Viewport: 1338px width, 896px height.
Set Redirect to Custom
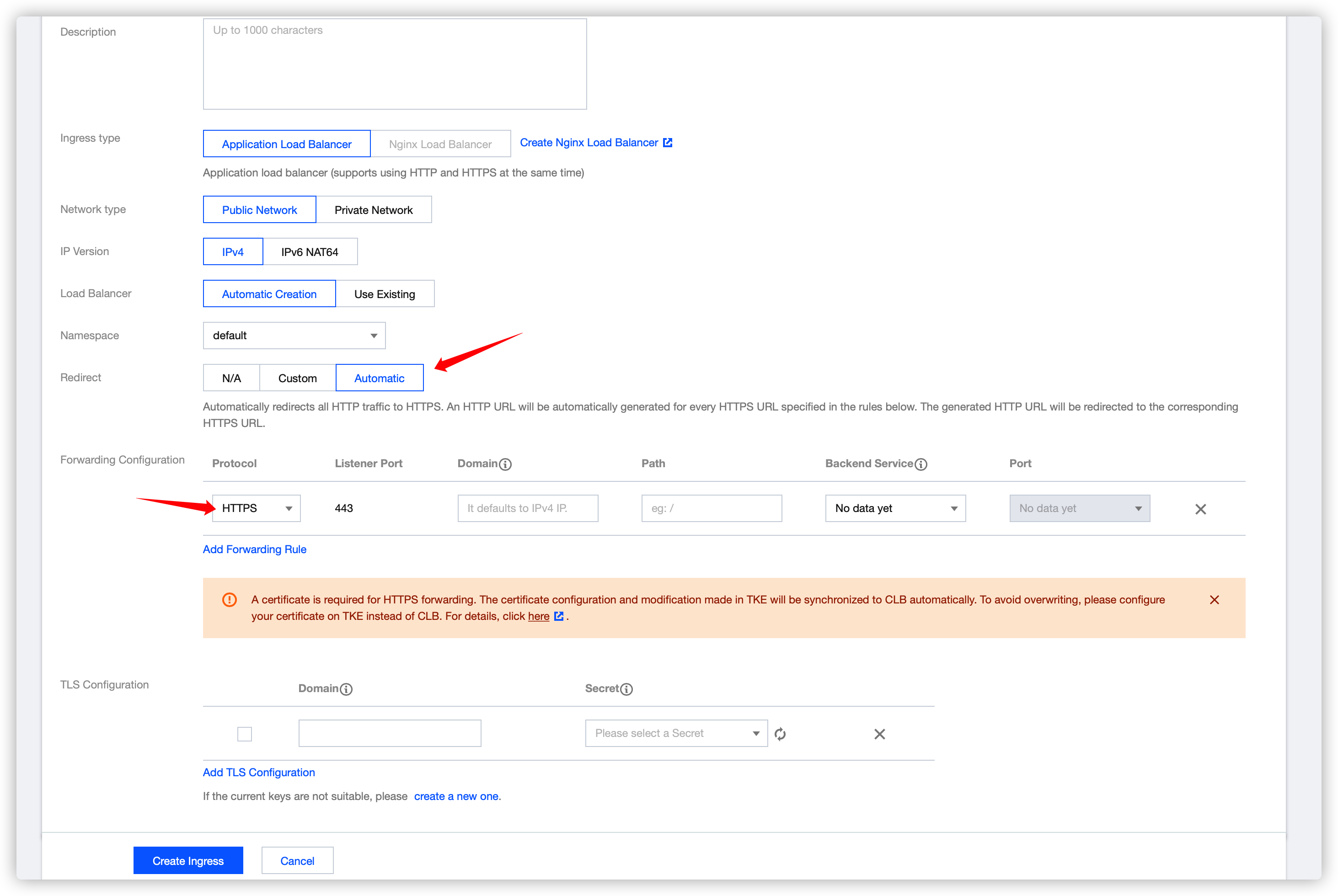point(297,378)
